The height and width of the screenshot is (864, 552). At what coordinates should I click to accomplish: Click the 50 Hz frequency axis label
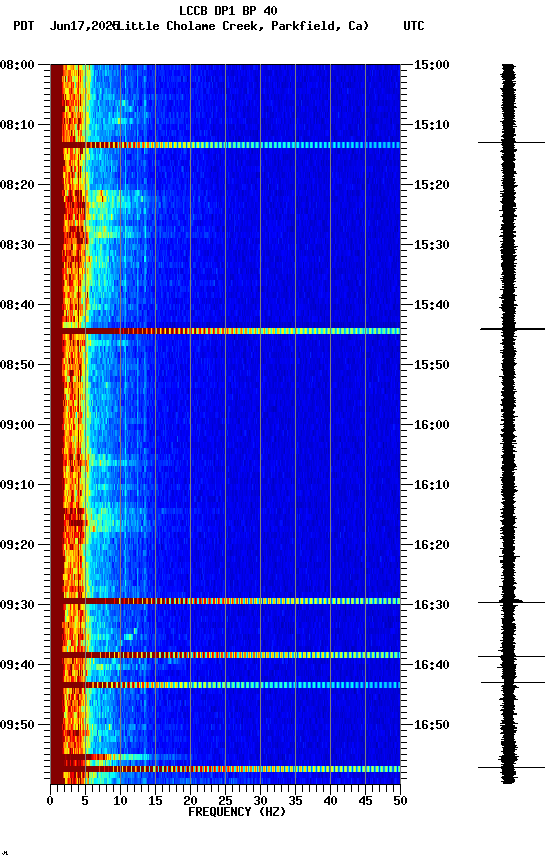pos(400,801)
